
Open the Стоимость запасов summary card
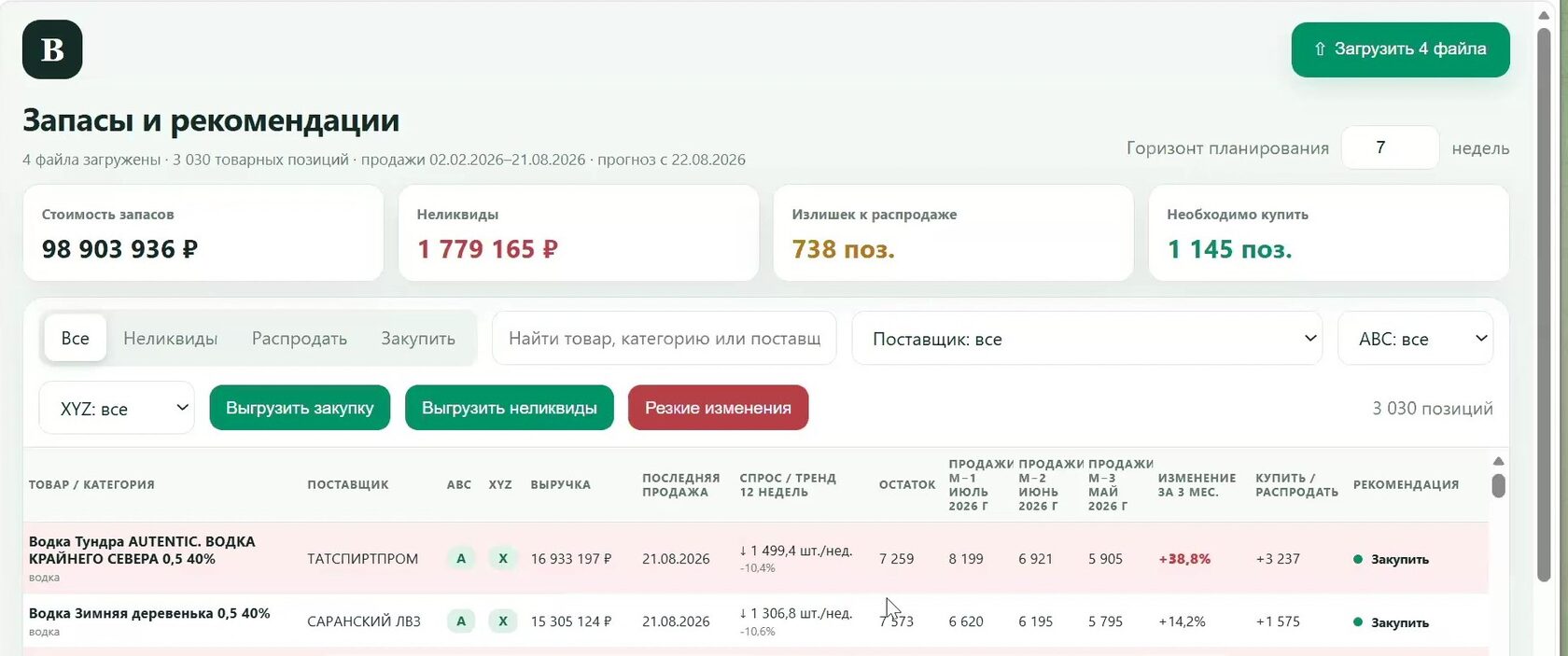(203, 232)
